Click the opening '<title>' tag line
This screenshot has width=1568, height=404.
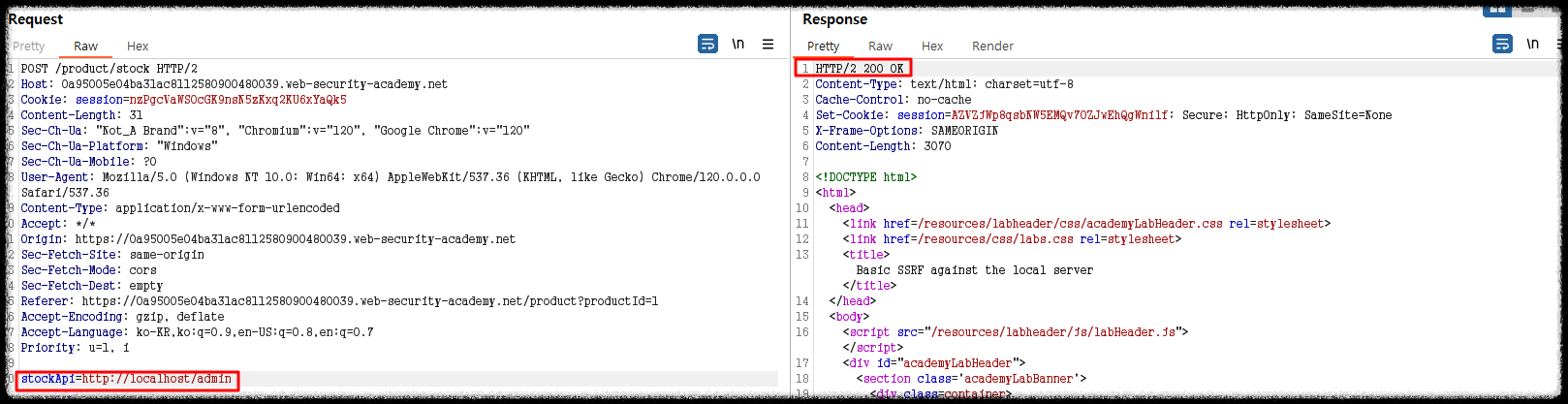coord(865,255)
